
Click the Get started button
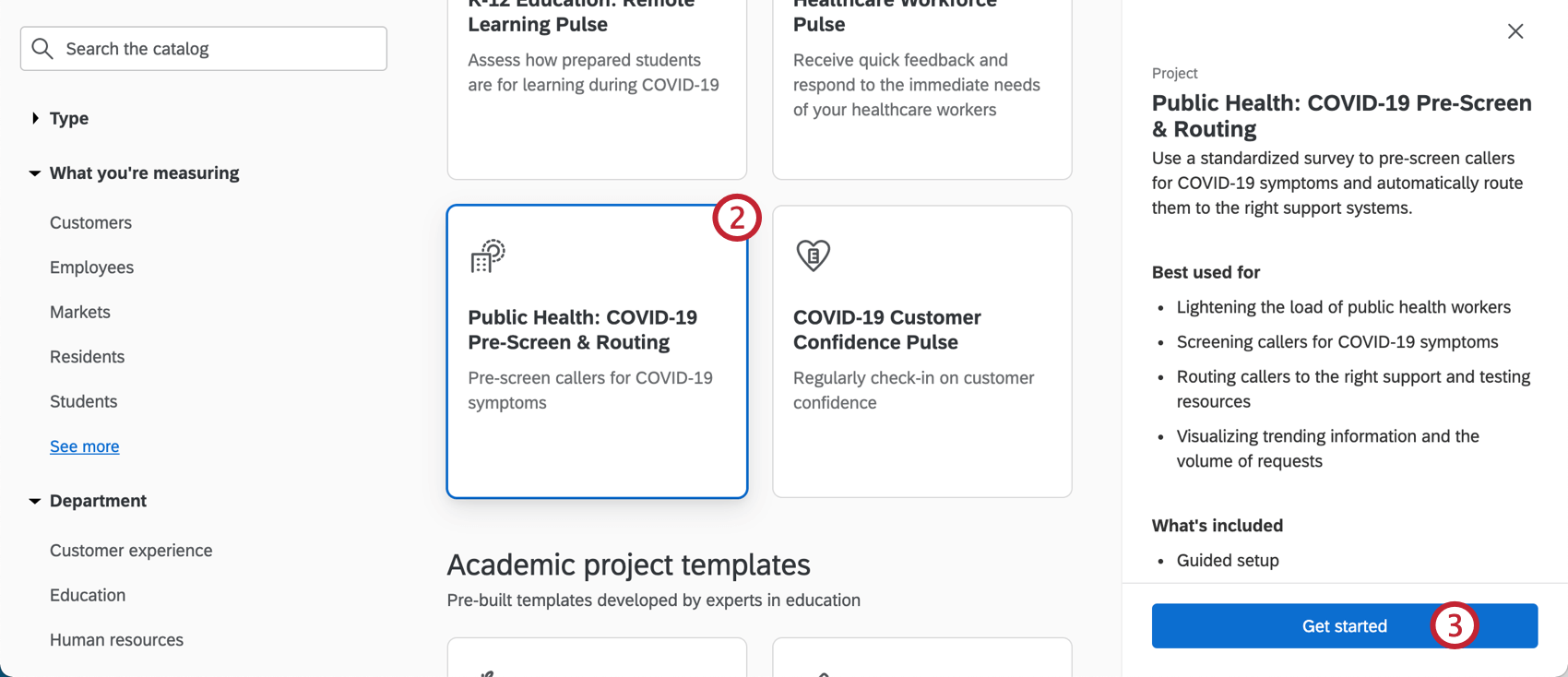click(1344, 625)
